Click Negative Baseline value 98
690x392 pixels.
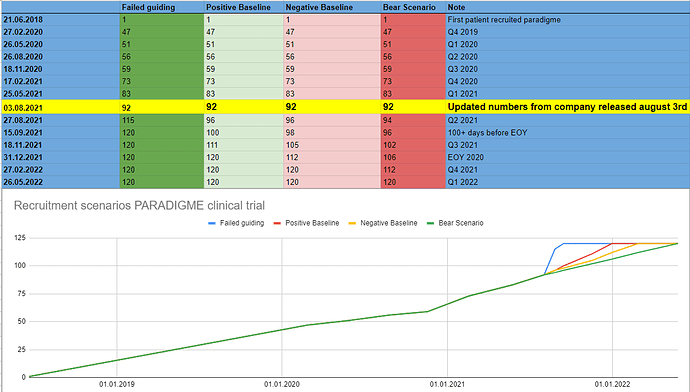click(332, 132)
